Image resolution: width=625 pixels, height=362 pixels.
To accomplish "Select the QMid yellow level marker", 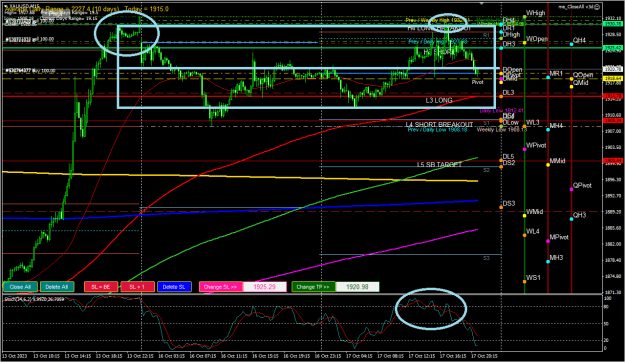I will [572, 87].
